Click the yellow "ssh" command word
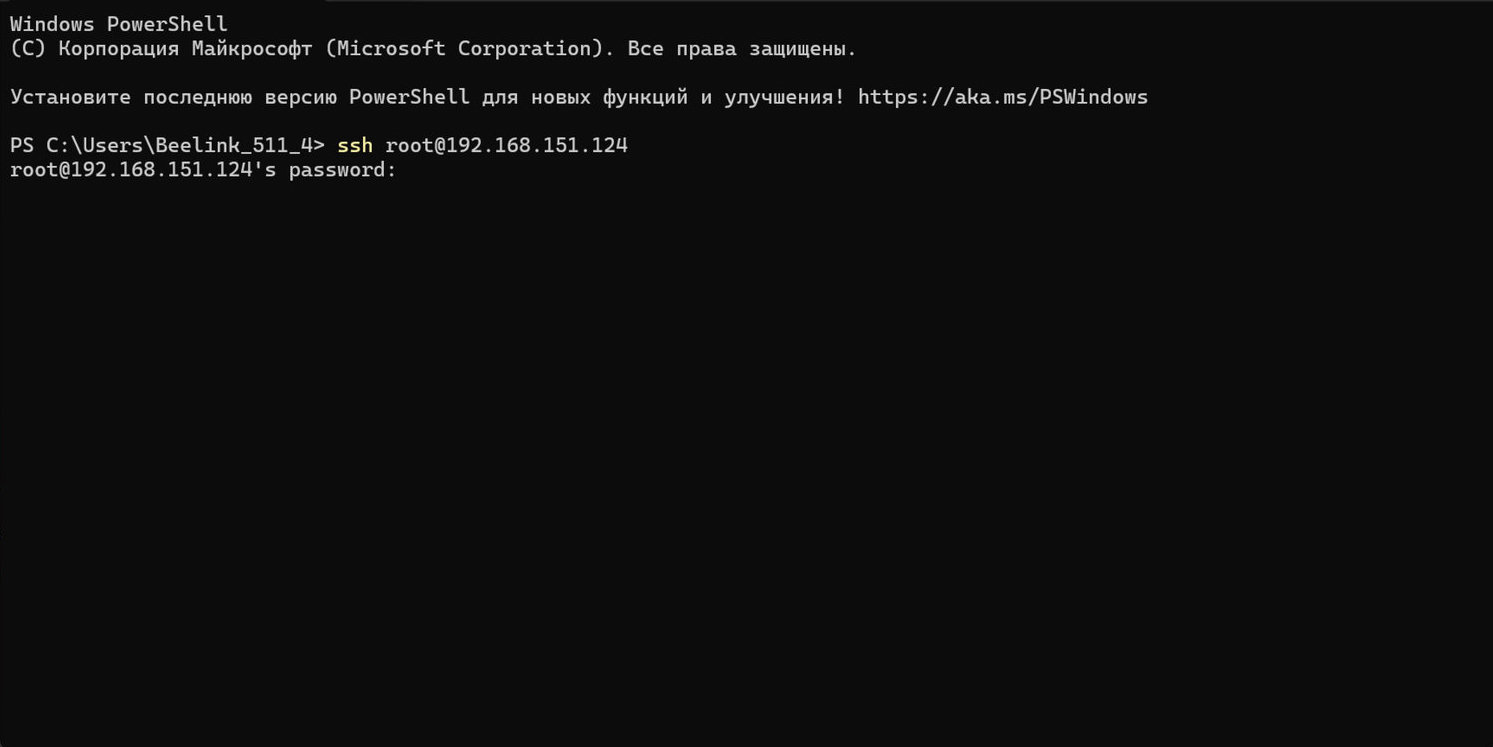 355,146
